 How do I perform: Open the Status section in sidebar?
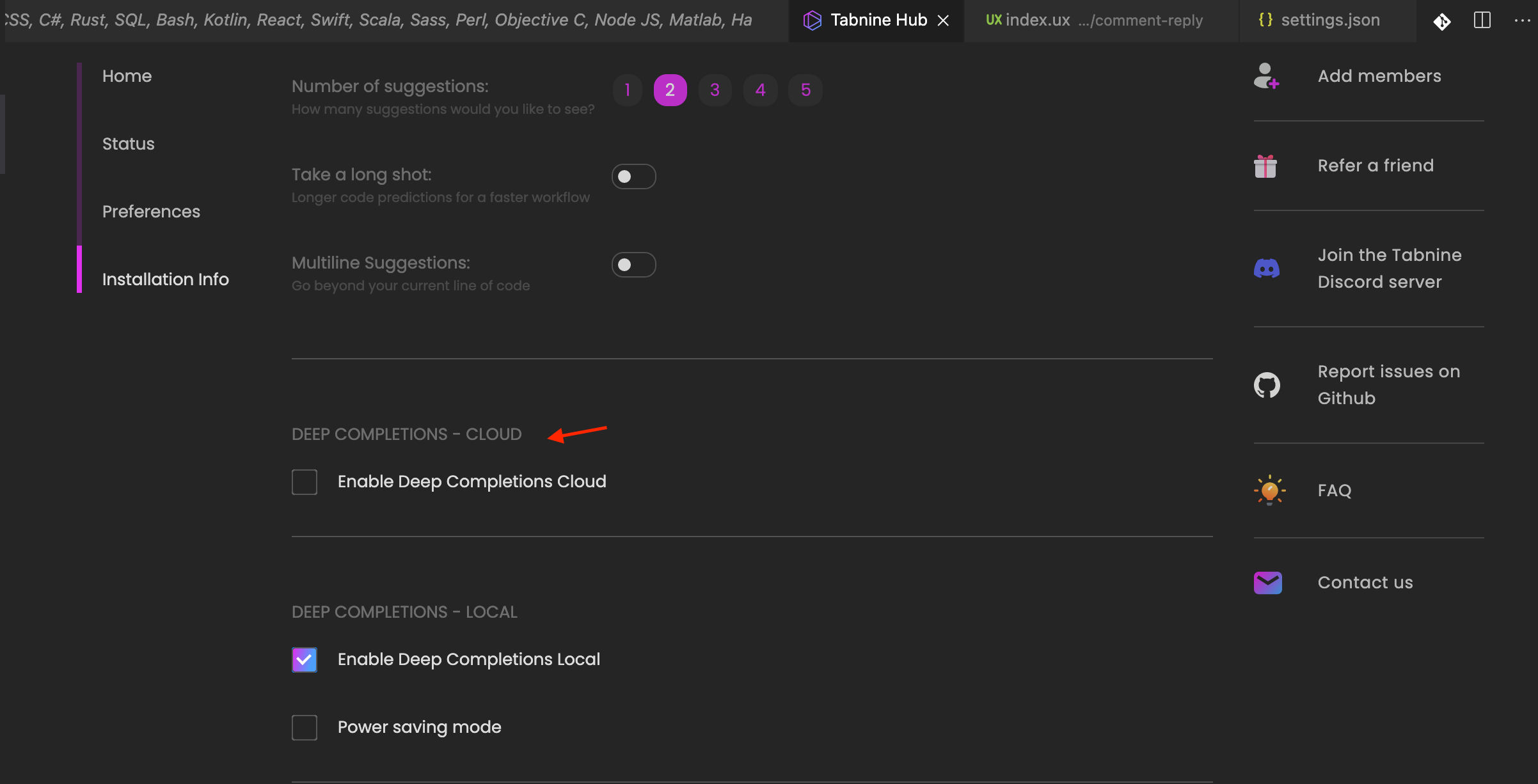(128, 144)
